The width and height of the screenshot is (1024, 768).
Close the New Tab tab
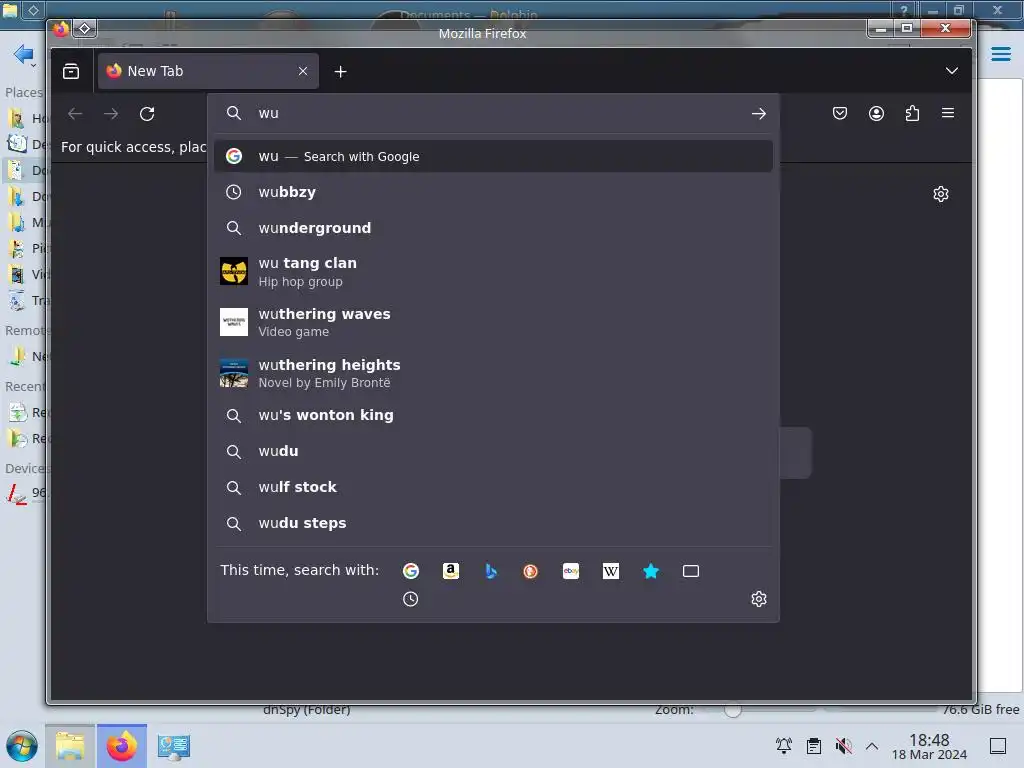coord(303,71)
